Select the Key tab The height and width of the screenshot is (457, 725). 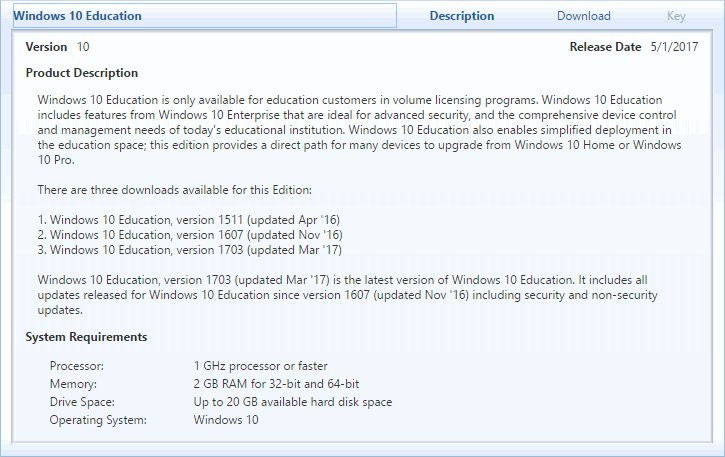[x=676, y=16]
